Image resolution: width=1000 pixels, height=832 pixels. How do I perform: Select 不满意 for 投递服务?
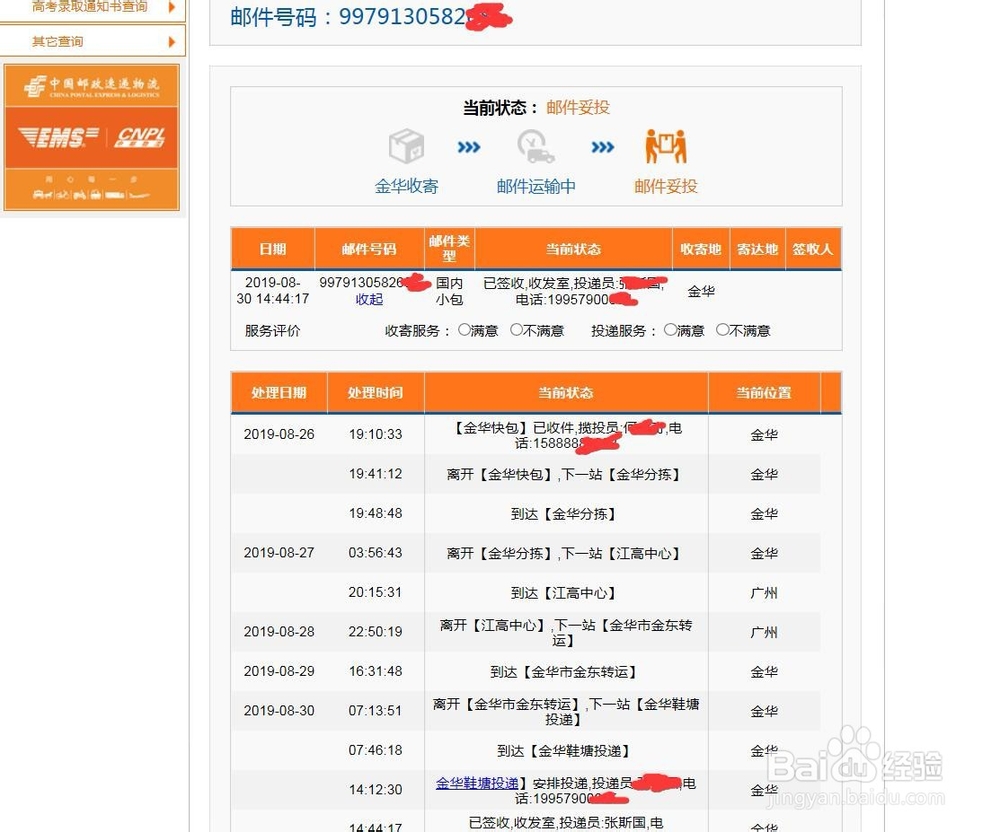tap(722, 330)
